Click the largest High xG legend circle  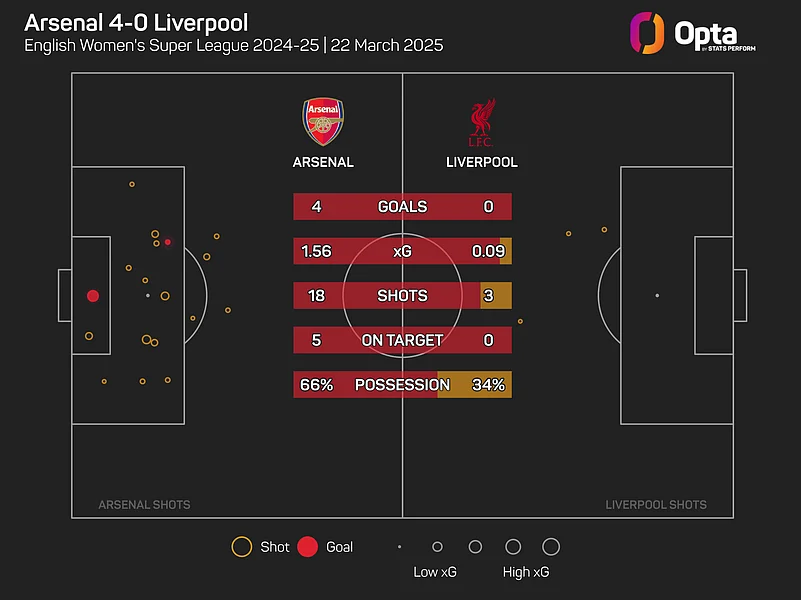point(550,547)
